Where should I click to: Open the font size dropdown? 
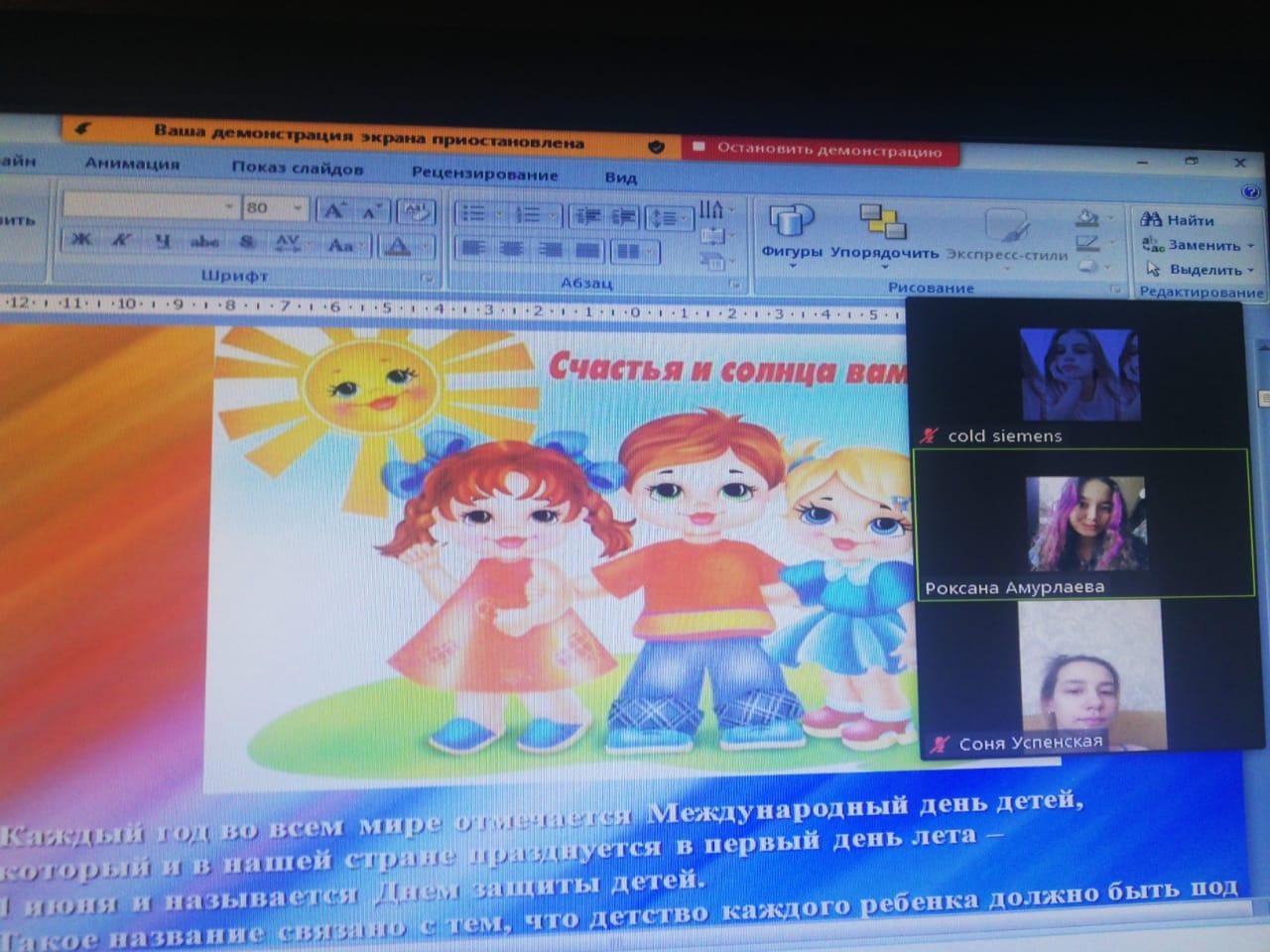coord(298,208)
